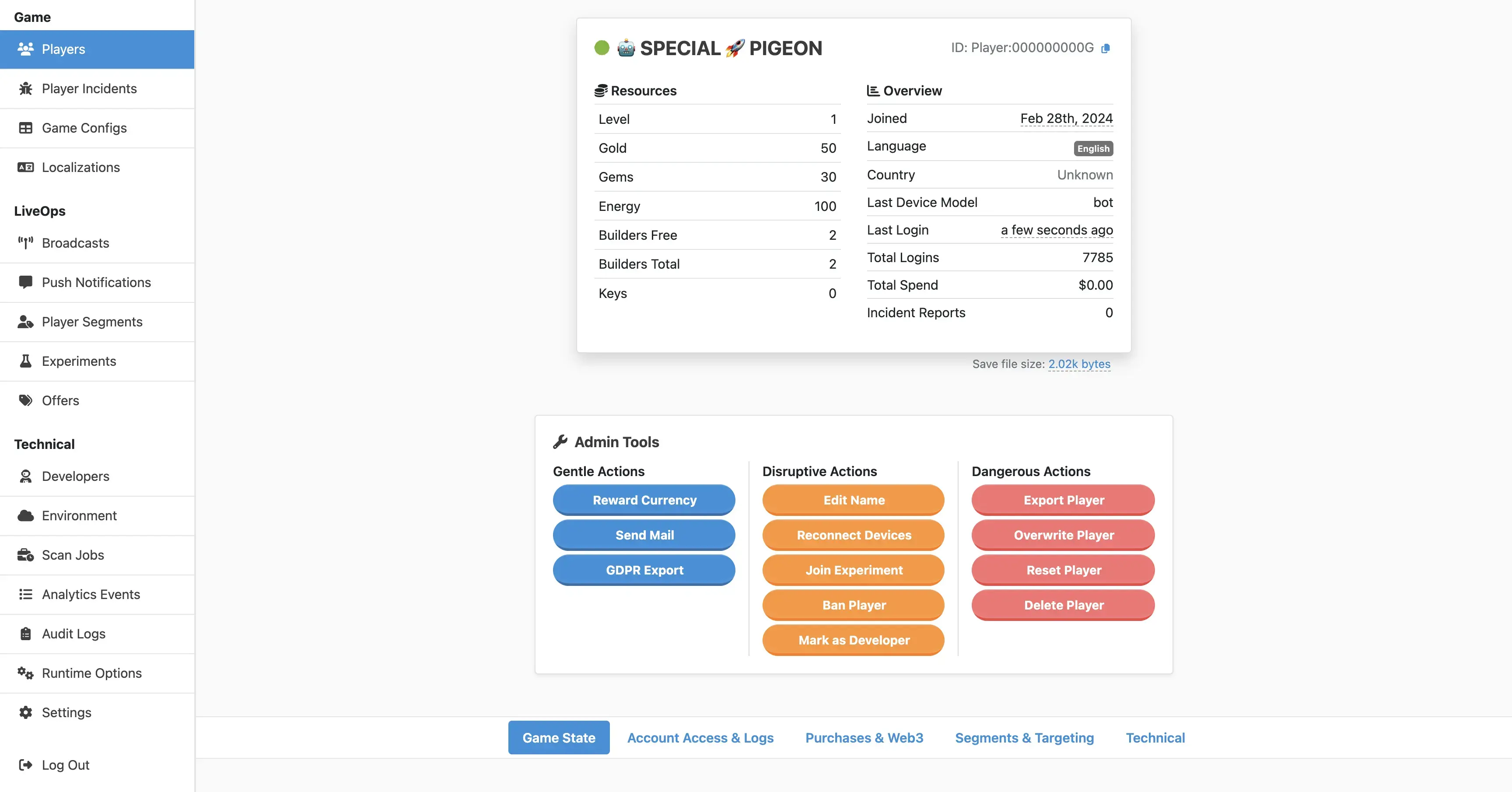
Task: Switch to the Account Access & Logs tab
Action: (x=700, y=737)
